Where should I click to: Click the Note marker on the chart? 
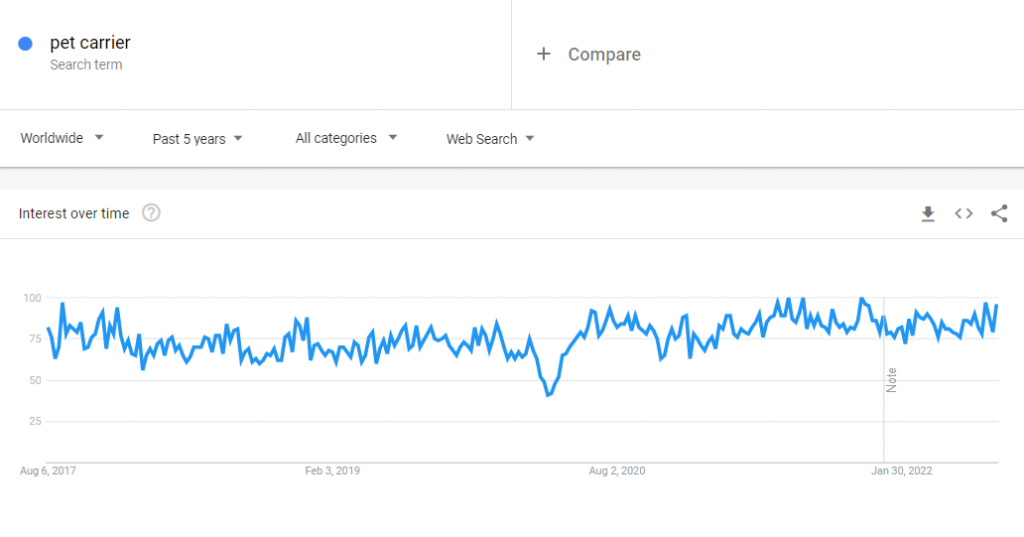891,380
